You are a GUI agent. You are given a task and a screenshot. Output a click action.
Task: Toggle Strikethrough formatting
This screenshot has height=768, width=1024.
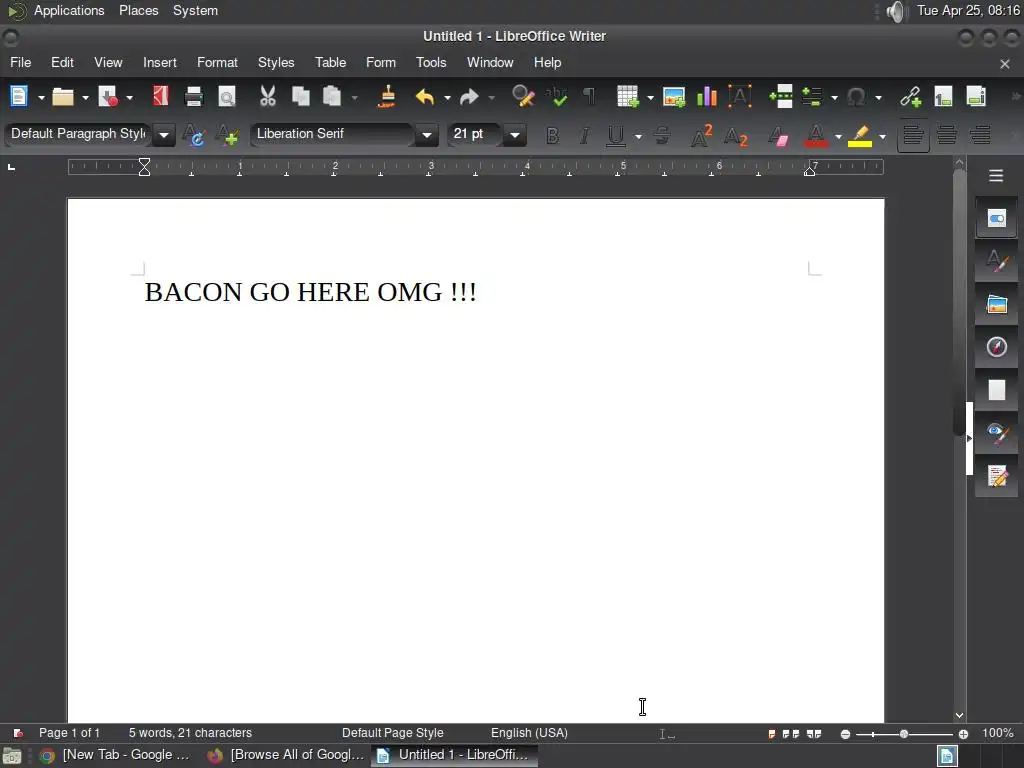pyautogui.click(x=662, y=135)
